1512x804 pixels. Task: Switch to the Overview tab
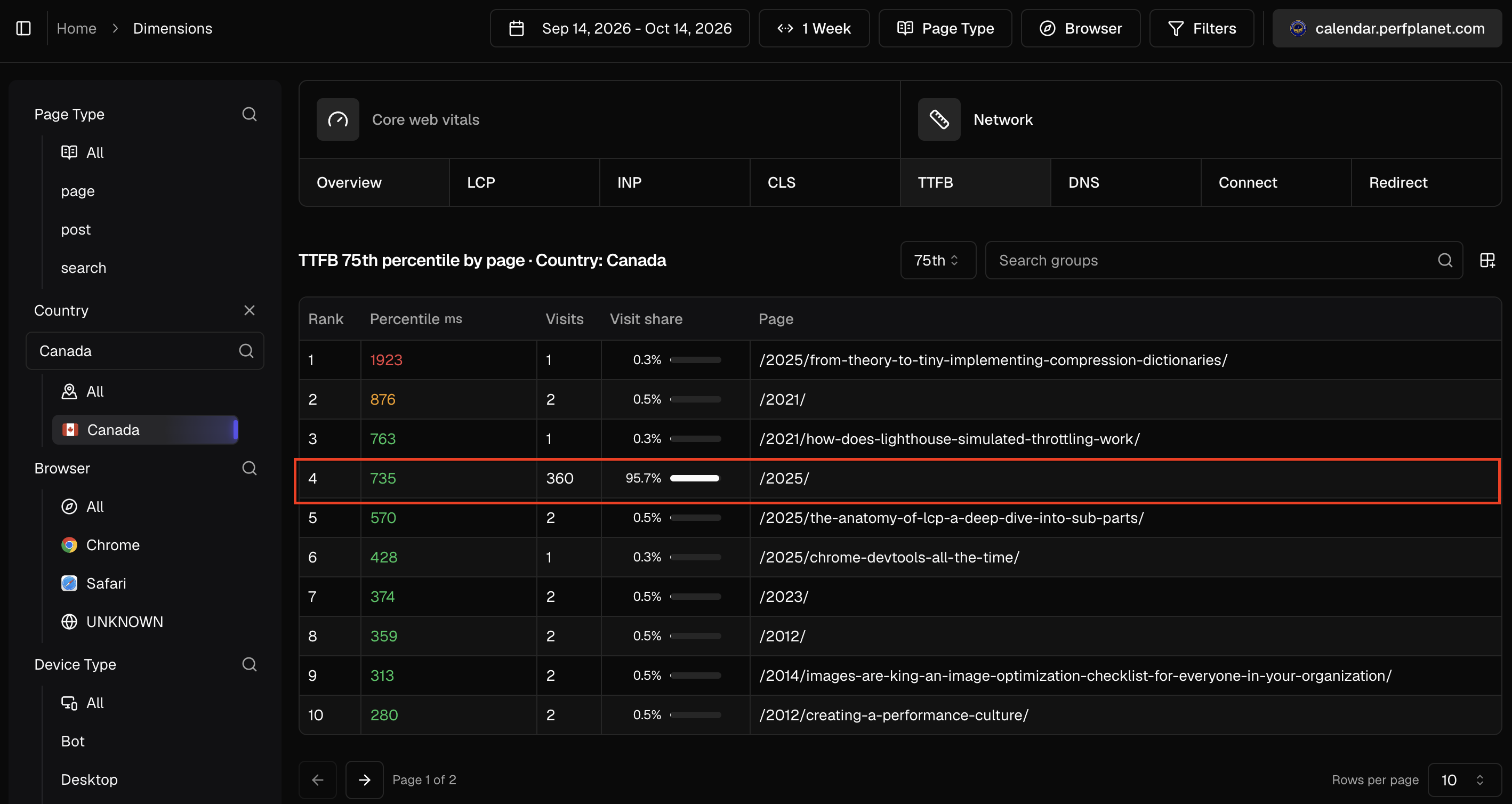374,182
